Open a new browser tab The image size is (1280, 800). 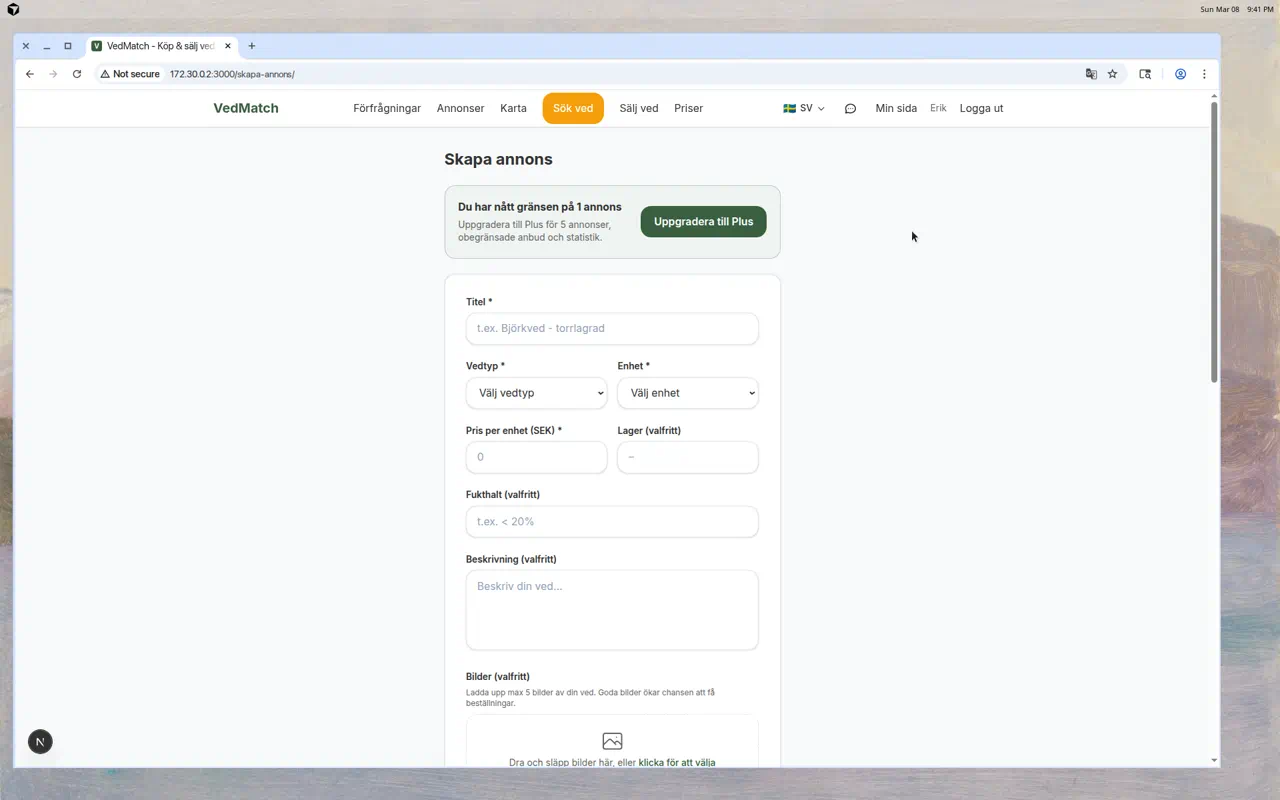[x=252, y=46]
